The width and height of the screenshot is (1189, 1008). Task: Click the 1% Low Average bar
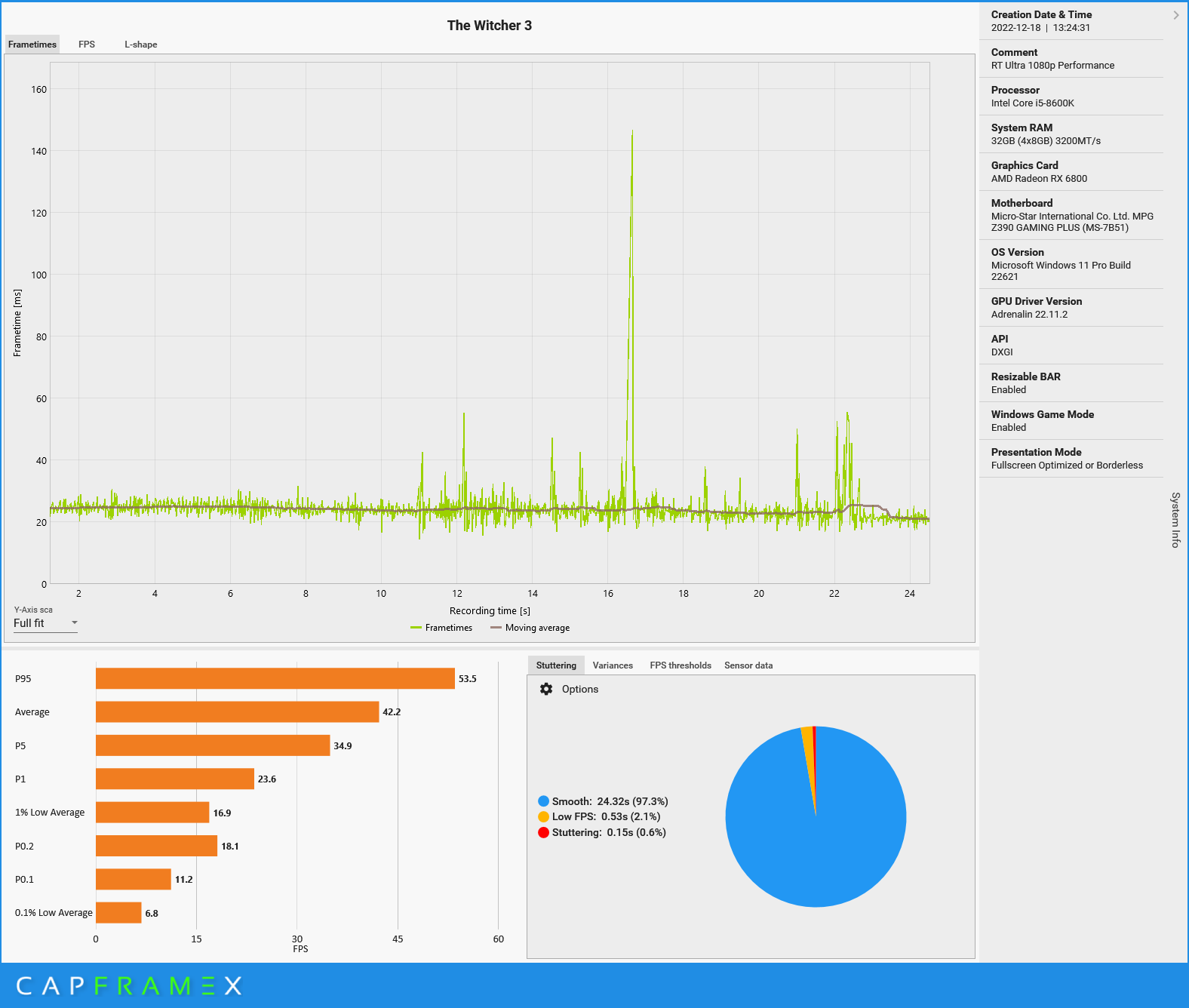(152, 813)
